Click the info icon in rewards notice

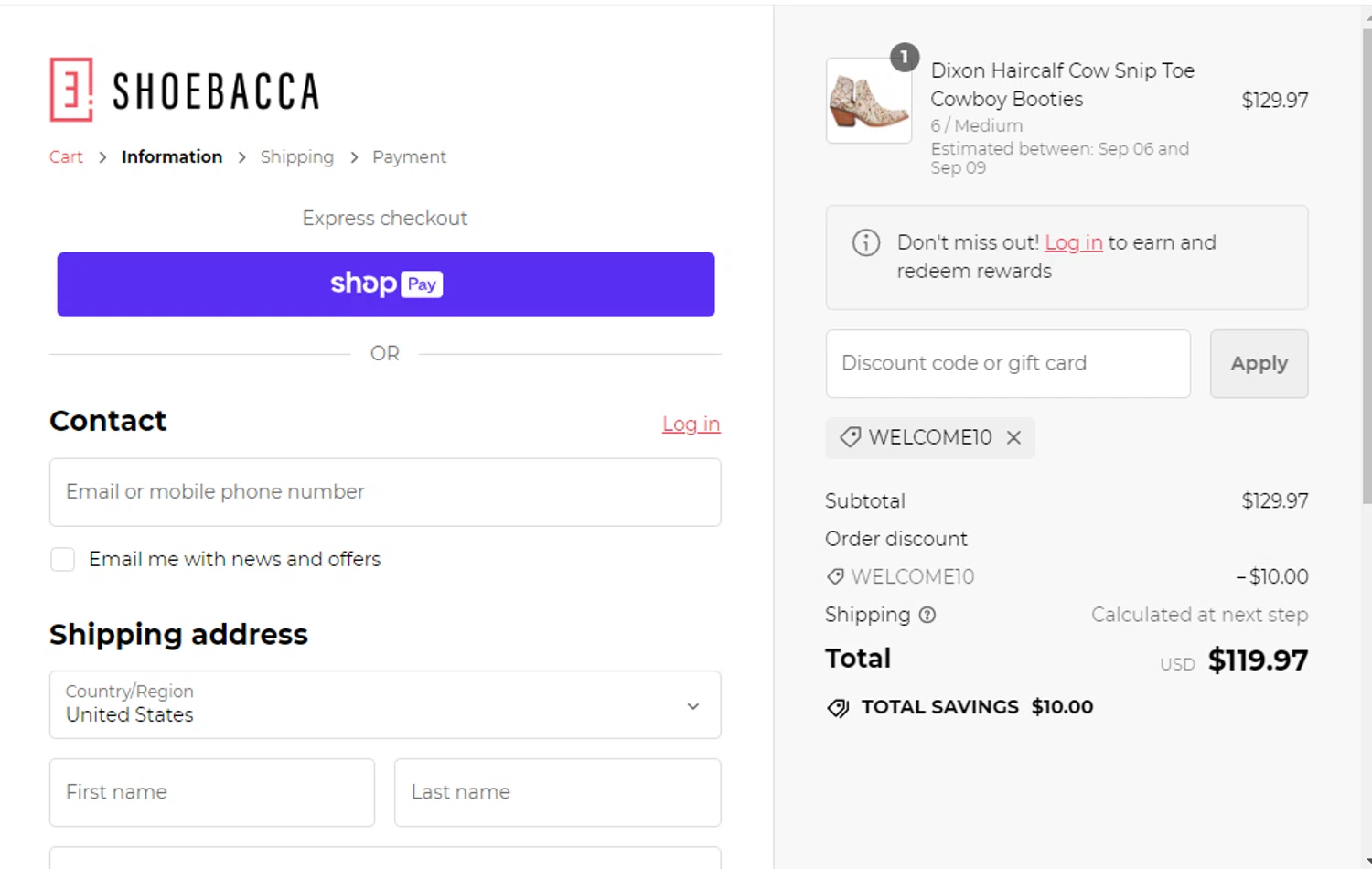(x=866, y=242)
